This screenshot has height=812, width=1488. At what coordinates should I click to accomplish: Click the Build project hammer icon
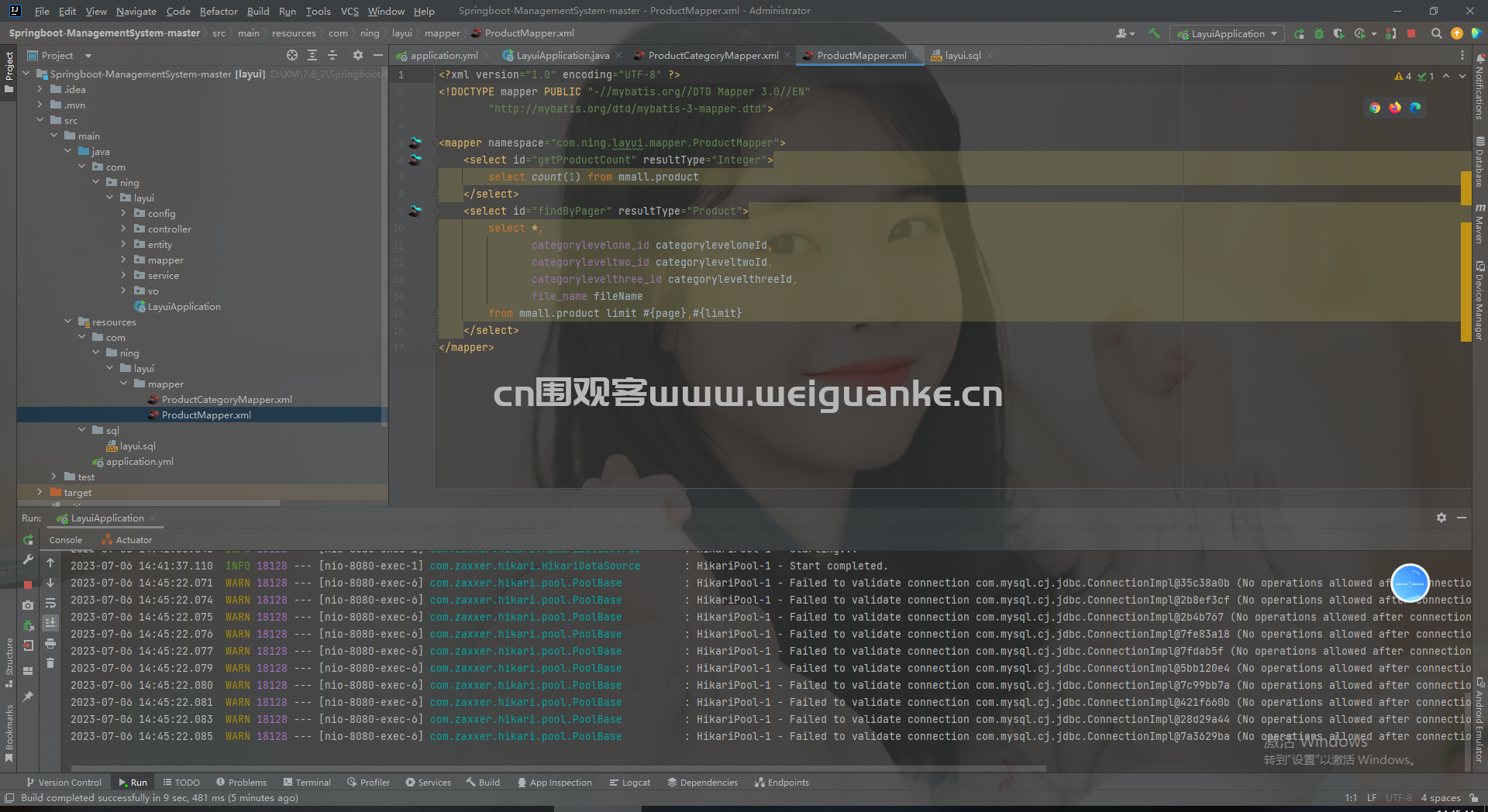(1155, 33)
